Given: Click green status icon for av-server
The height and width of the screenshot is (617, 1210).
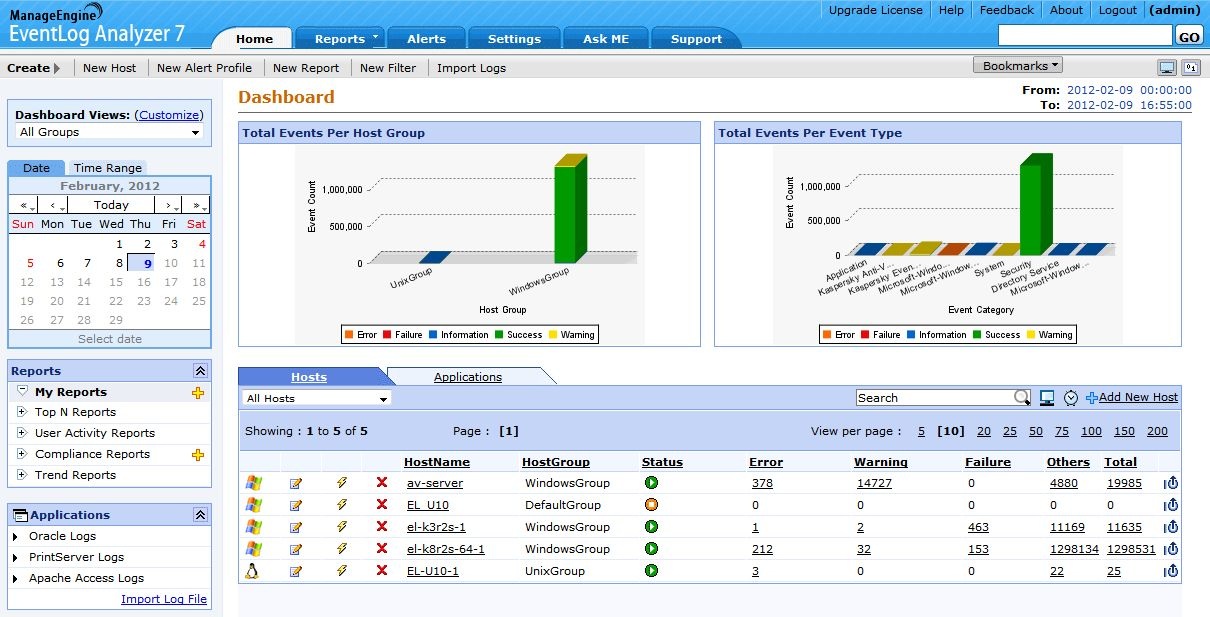Looking at the screenshot, I should [652, 483].
